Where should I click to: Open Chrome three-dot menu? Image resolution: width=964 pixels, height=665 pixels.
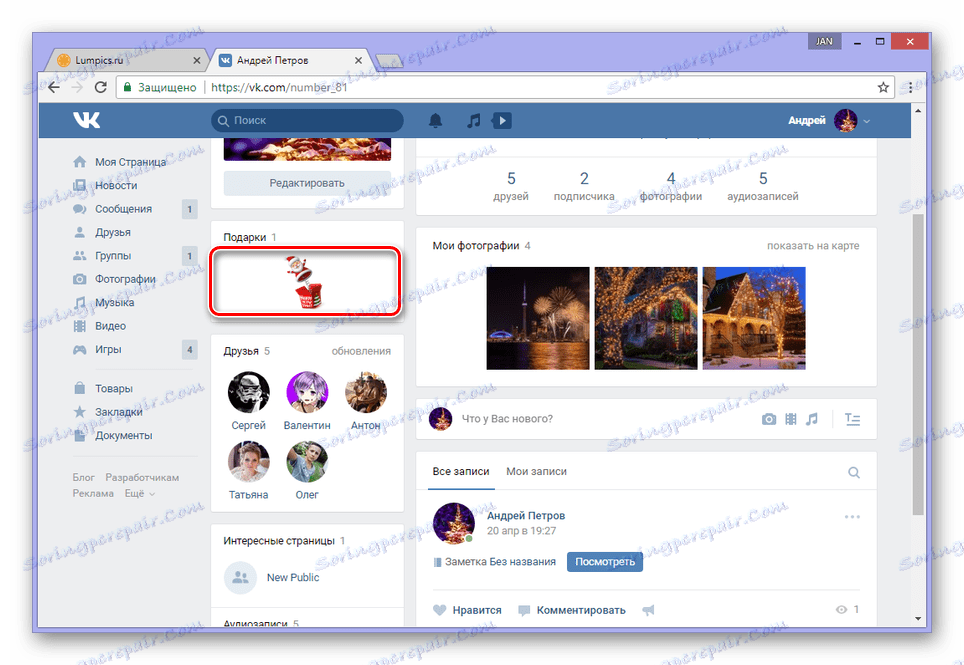(911, 87)
